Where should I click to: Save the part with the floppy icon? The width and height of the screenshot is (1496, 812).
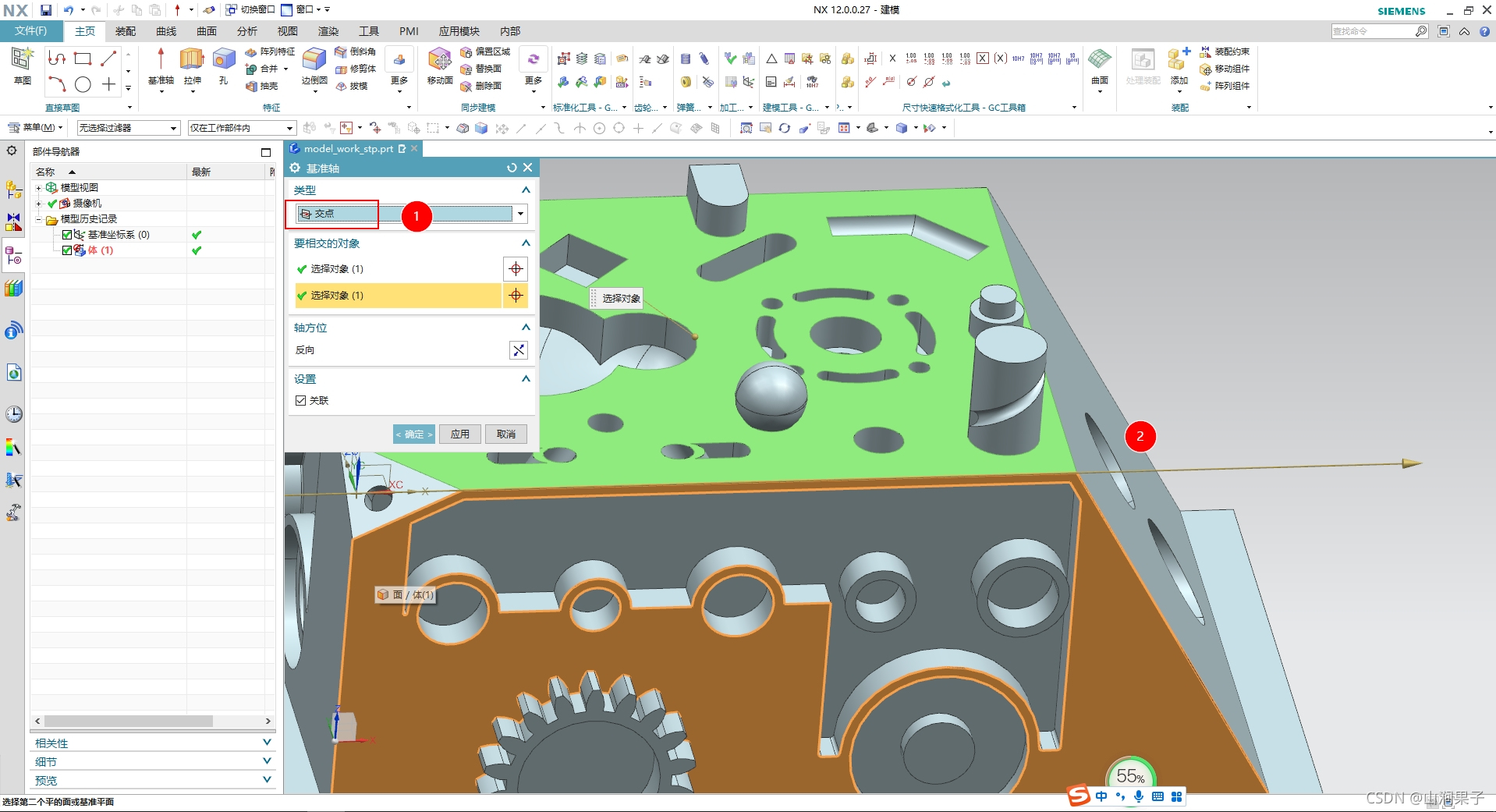click(46, 10)
